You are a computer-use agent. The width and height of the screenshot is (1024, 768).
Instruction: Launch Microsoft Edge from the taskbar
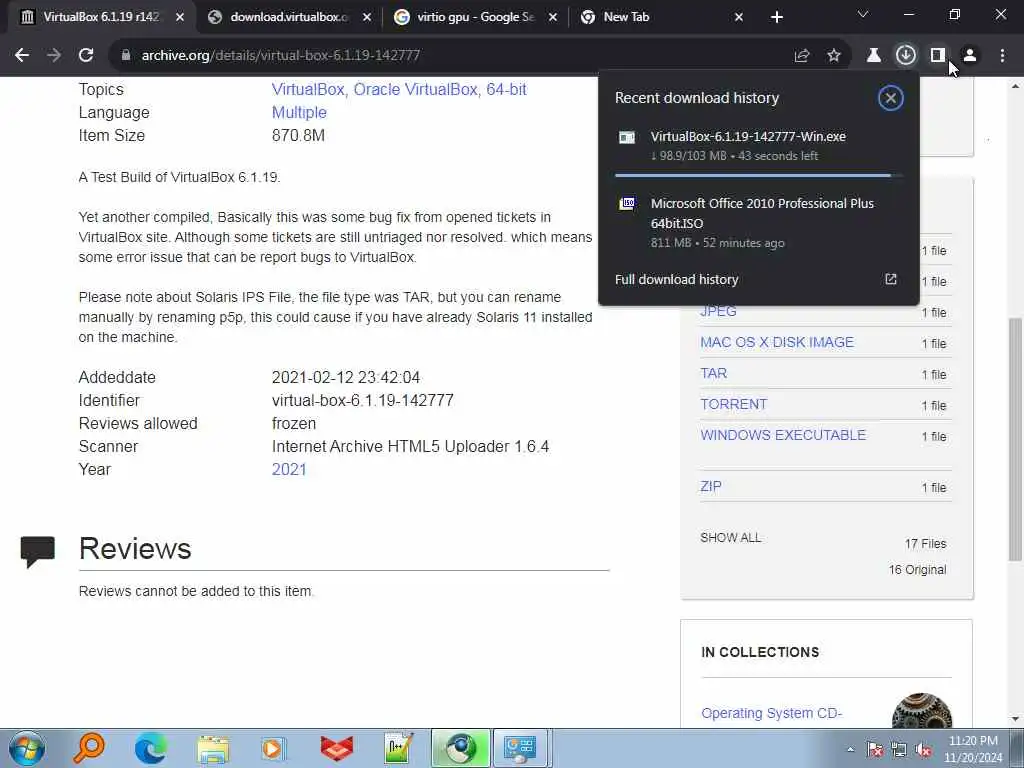(x=150, y=748)
